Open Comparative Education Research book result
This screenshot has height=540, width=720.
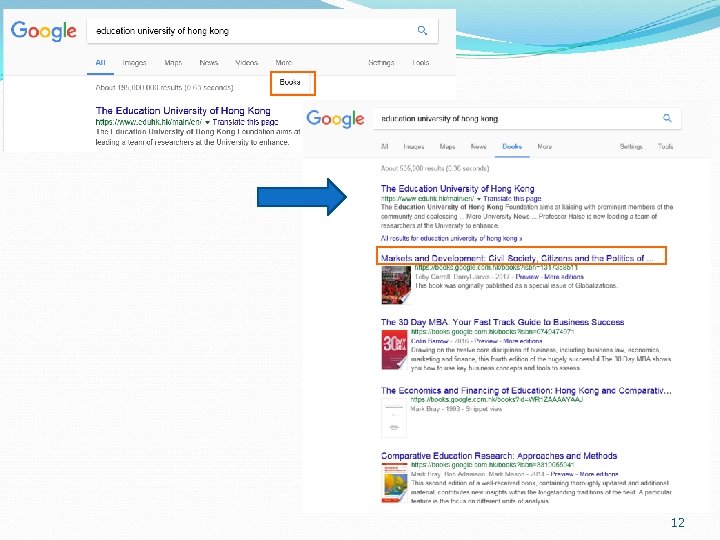(x=499, y=456)
